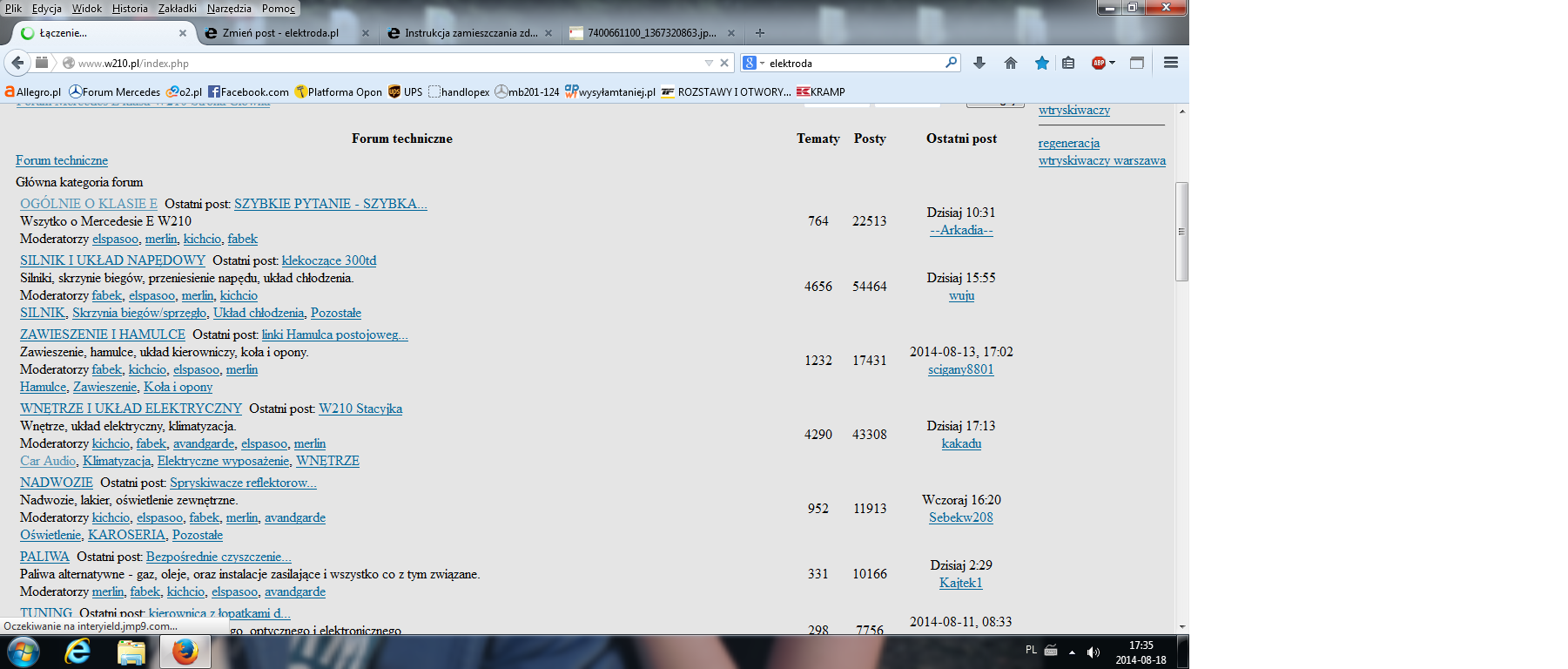The height and width of the screenshot is (669, 1568).
Task: Click the search magnifier icon
Action: click(951, 63)
